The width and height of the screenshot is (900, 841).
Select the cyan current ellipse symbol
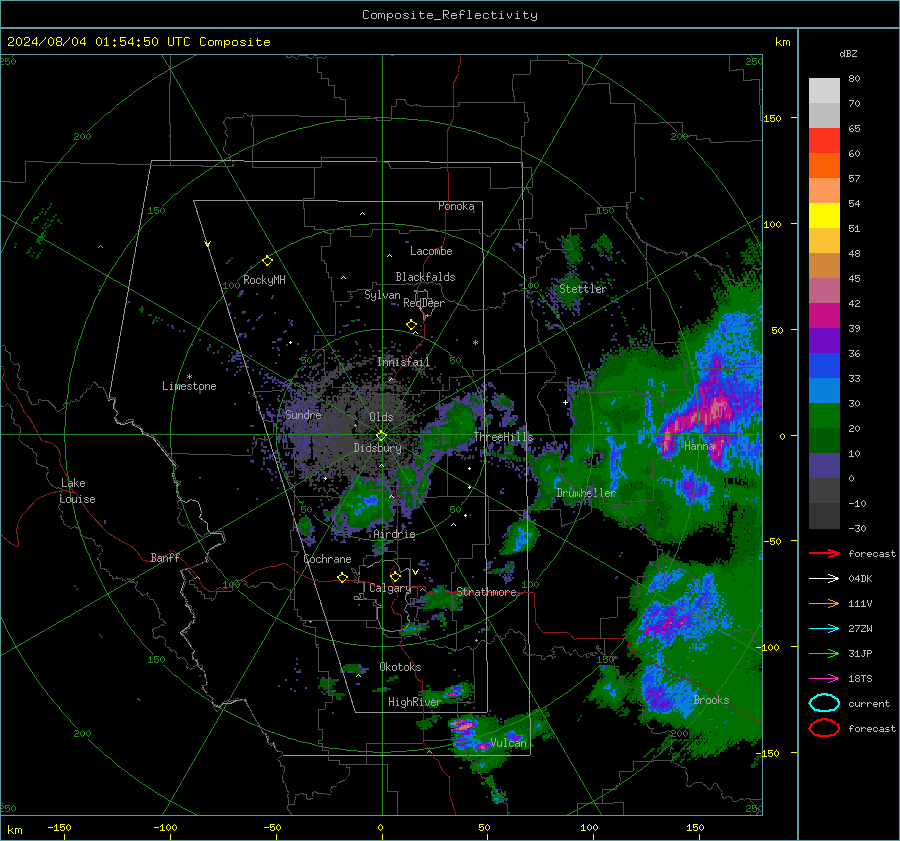pyautogui.click(x=824, y=703)
